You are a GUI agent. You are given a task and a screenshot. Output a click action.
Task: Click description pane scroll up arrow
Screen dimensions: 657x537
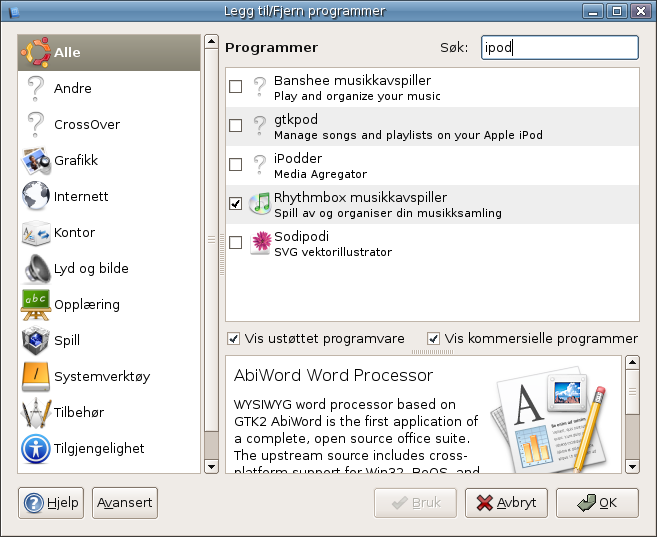[x=632, y=362]
